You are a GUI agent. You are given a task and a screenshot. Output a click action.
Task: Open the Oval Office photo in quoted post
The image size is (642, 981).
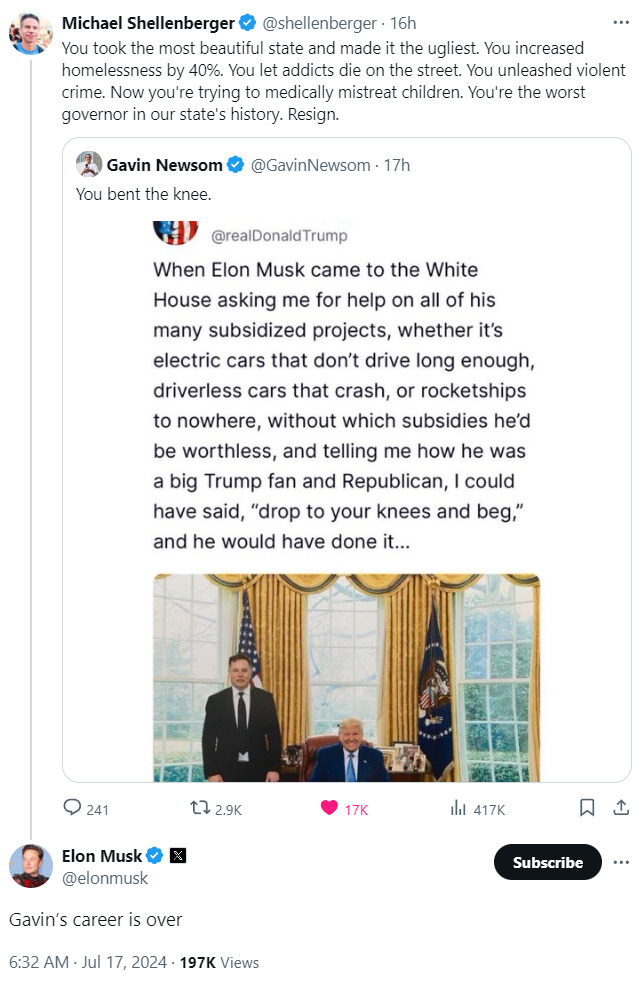[346, 677]
